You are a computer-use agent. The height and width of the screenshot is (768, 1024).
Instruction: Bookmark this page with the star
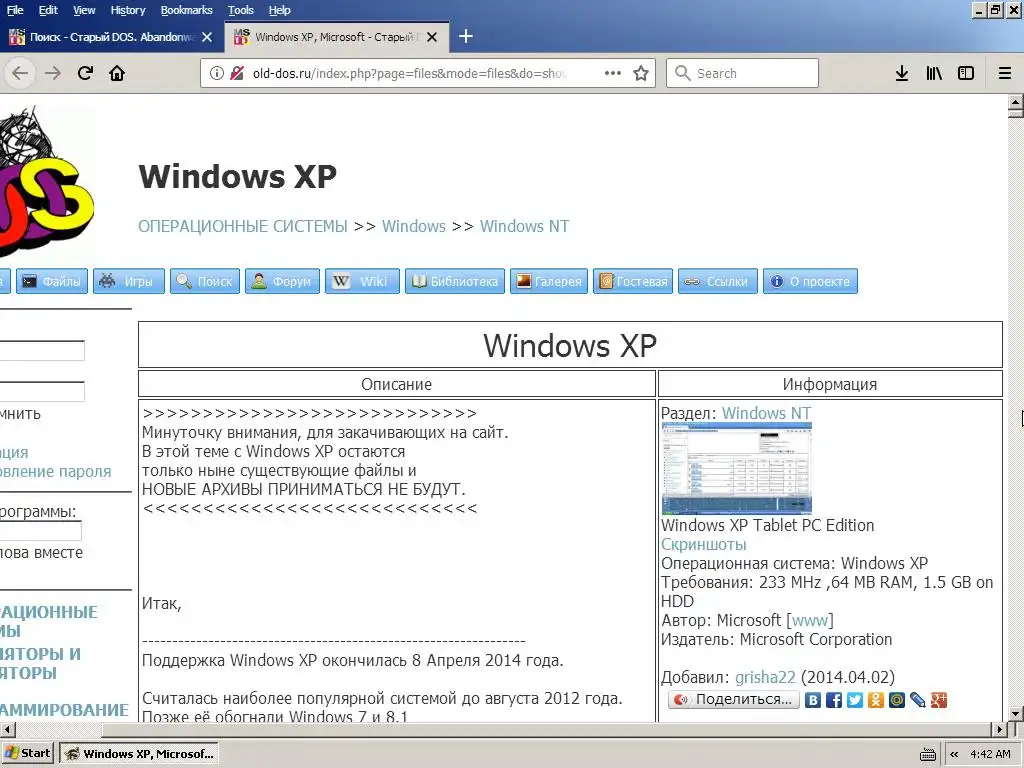coord(641,73)
